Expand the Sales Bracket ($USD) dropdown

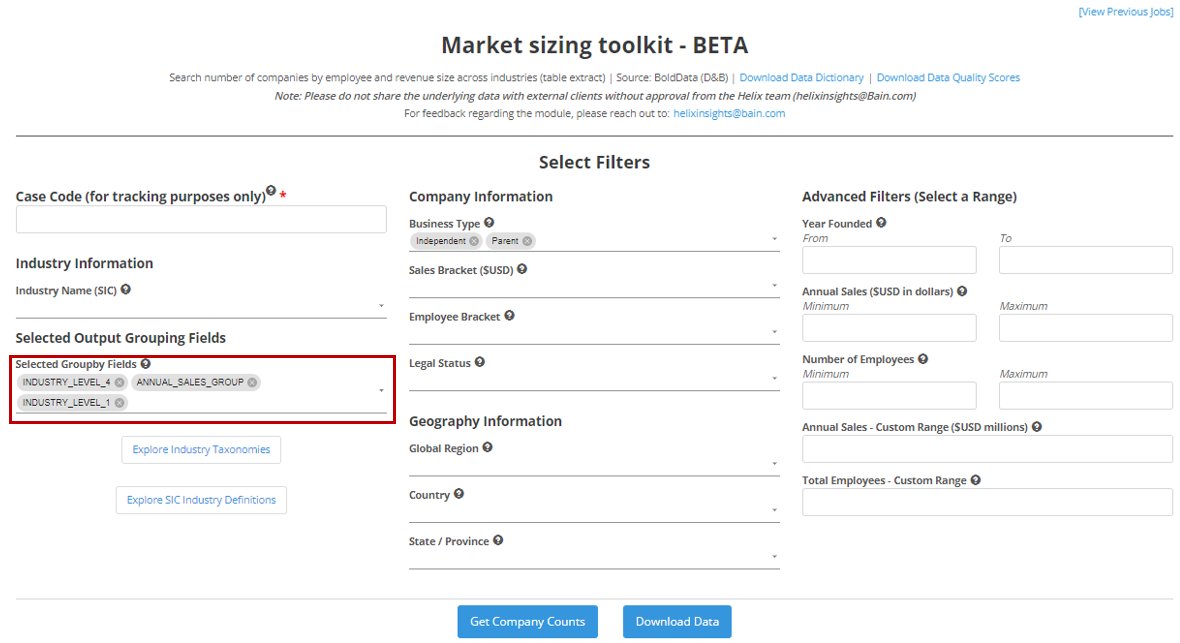click(x=593, y=286)
